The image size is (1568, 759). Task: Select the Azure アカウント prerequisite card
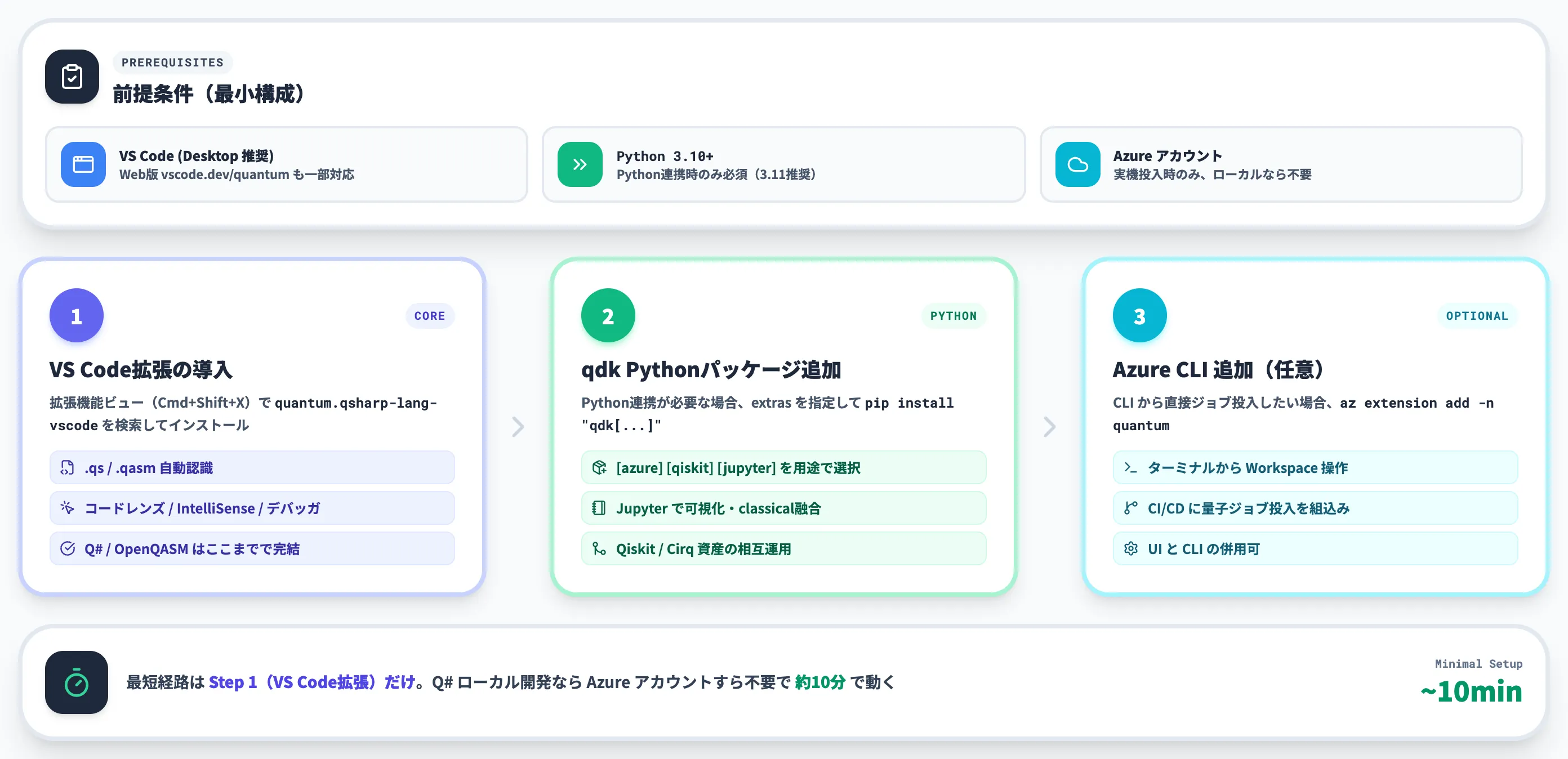[x=1281, y=164]
